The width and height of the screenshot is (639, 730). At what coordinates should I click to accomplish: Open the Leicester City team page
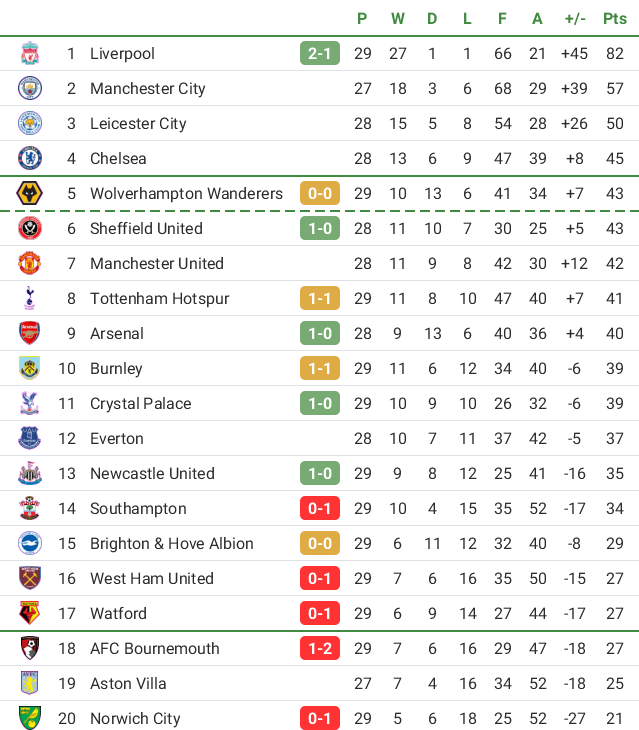(138, 124)
